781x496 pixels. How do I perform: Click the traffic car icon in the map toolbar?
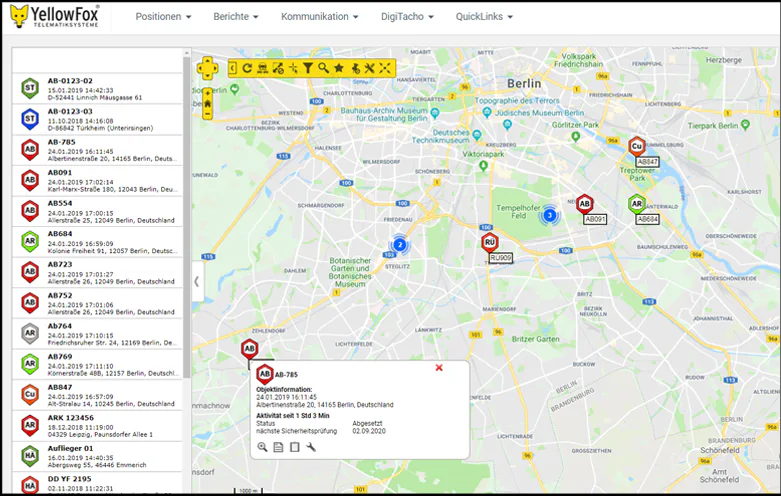262,68
